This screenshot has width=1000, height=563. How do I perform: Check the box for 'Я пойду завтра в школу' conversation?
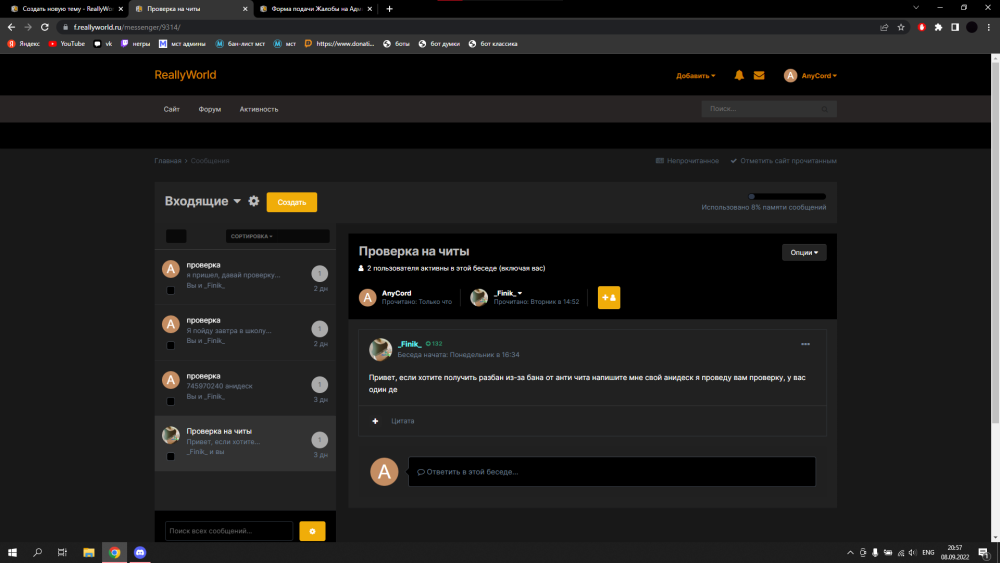[x=170, y=346]
